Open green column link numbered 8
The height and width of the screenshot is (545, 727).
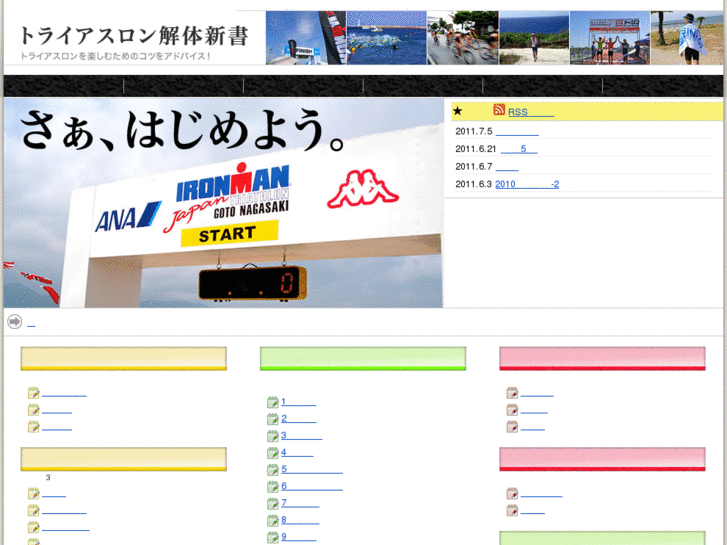[300, 519]
